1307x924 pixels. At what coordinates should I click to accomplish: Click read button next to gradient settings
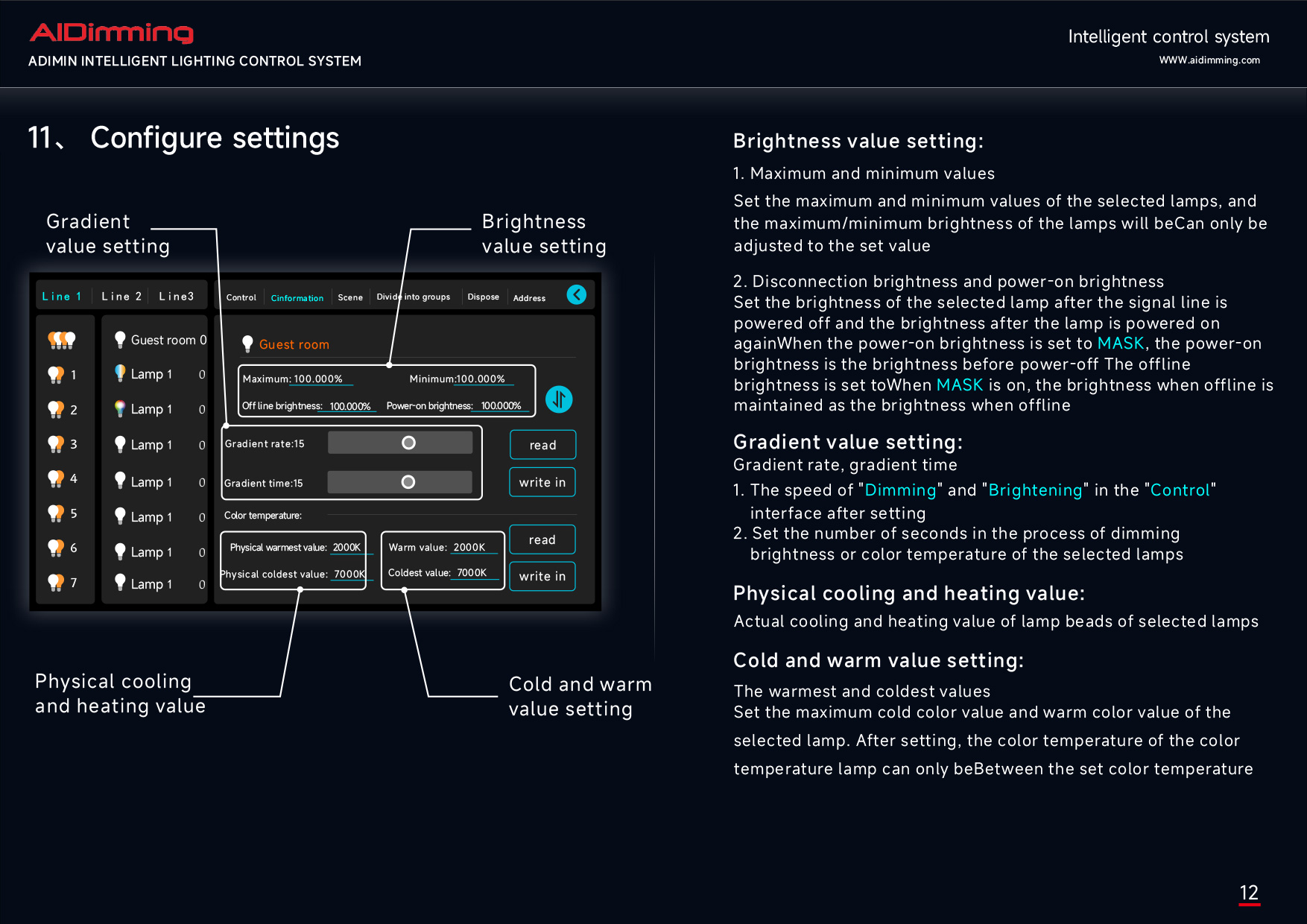point(542,445)
